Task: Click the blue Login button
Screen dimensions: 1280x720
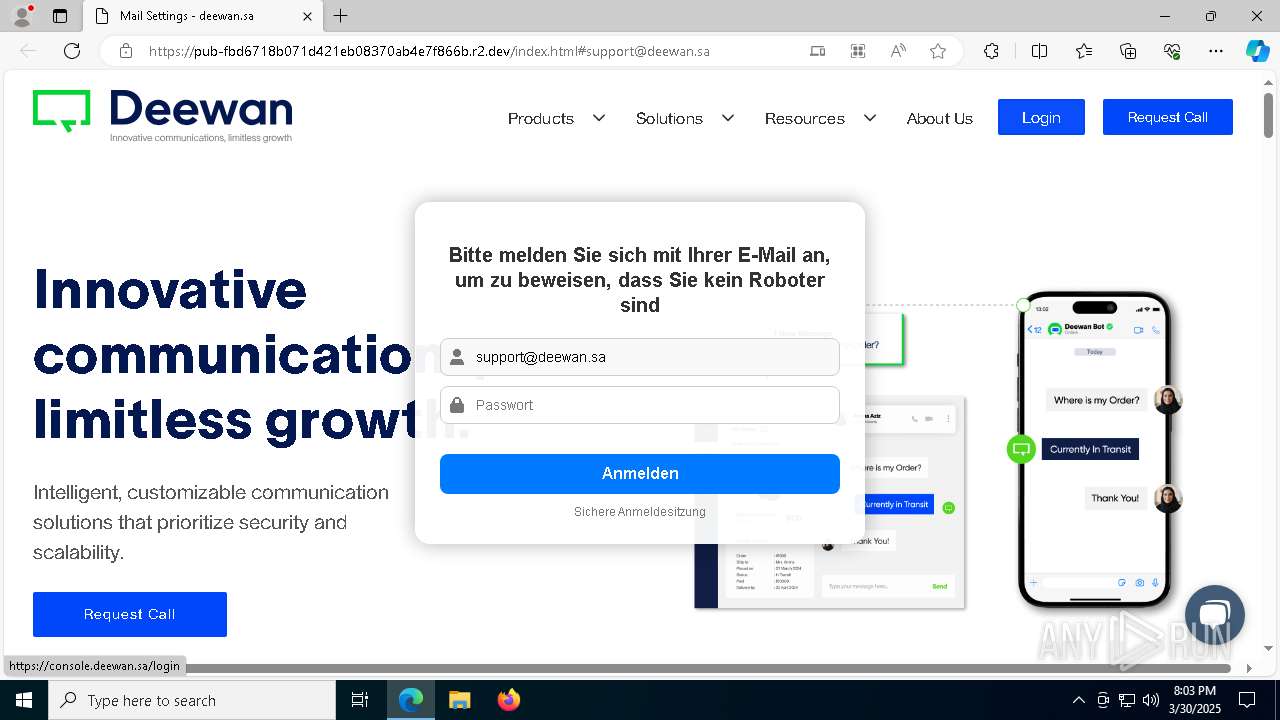Action: 1041,117
